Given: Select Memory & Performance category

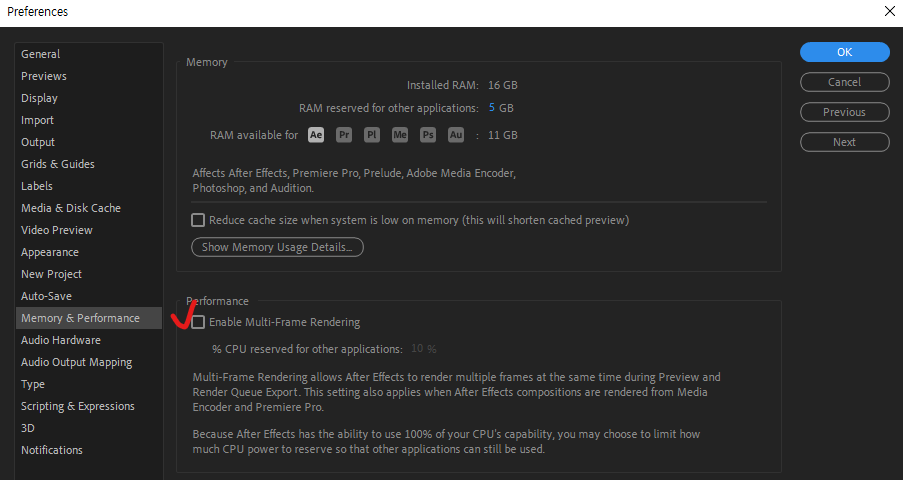Looking at the screenshot, I should pos(89,318).
